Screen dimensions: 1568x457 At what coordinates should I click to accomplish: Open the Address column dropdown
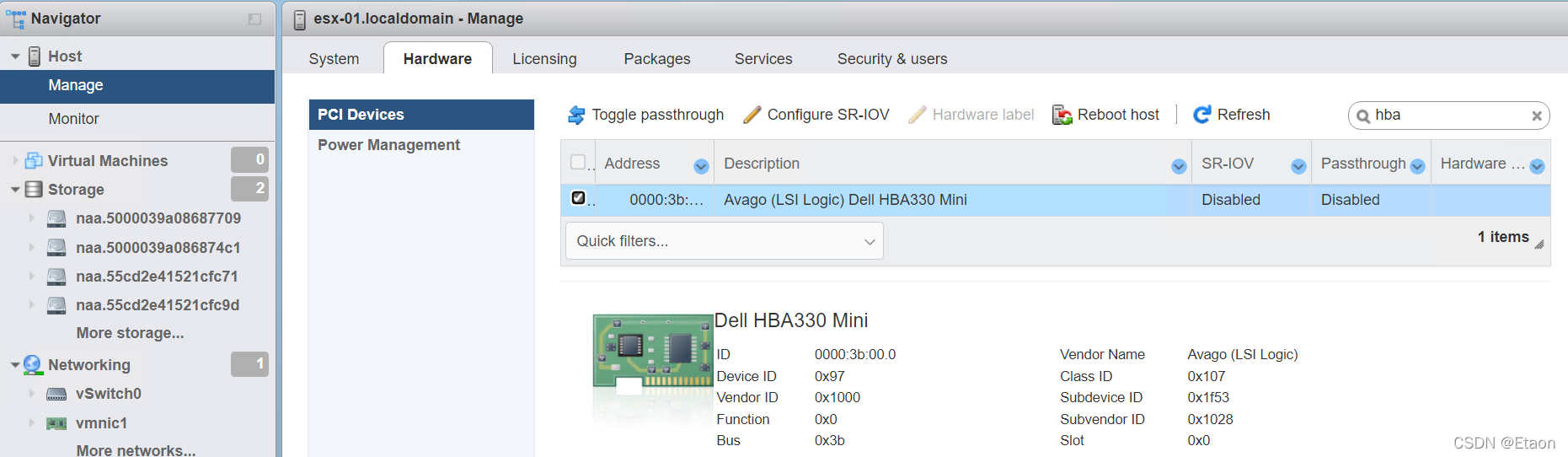(701, 166)
